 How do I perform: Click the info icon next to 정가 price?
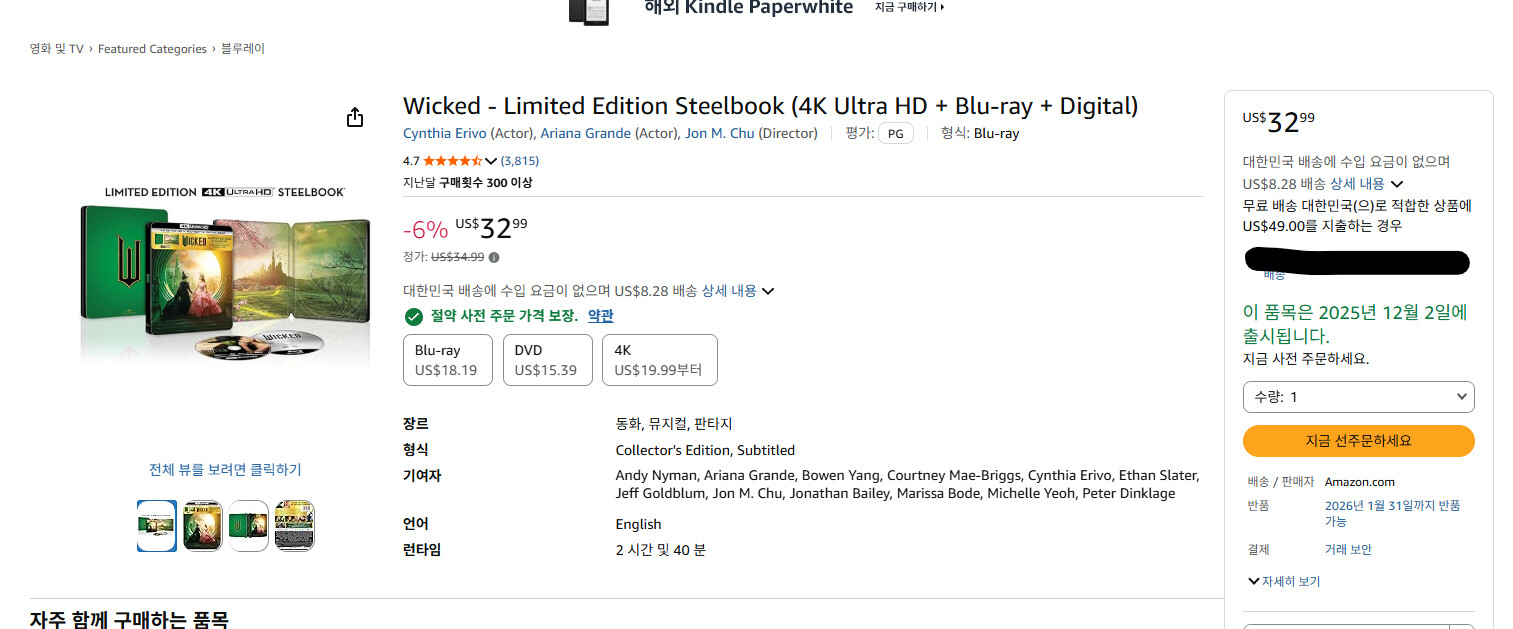494,257
